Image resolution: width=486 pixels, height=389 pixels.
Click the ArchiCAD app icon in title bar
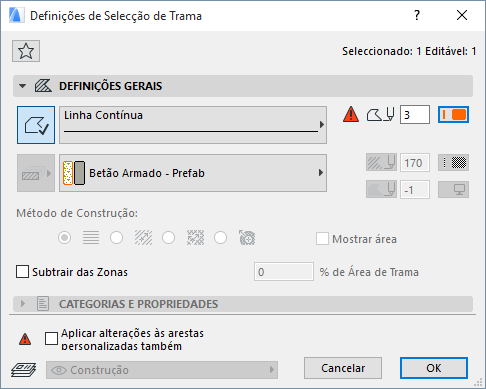(x=16, y=15)
